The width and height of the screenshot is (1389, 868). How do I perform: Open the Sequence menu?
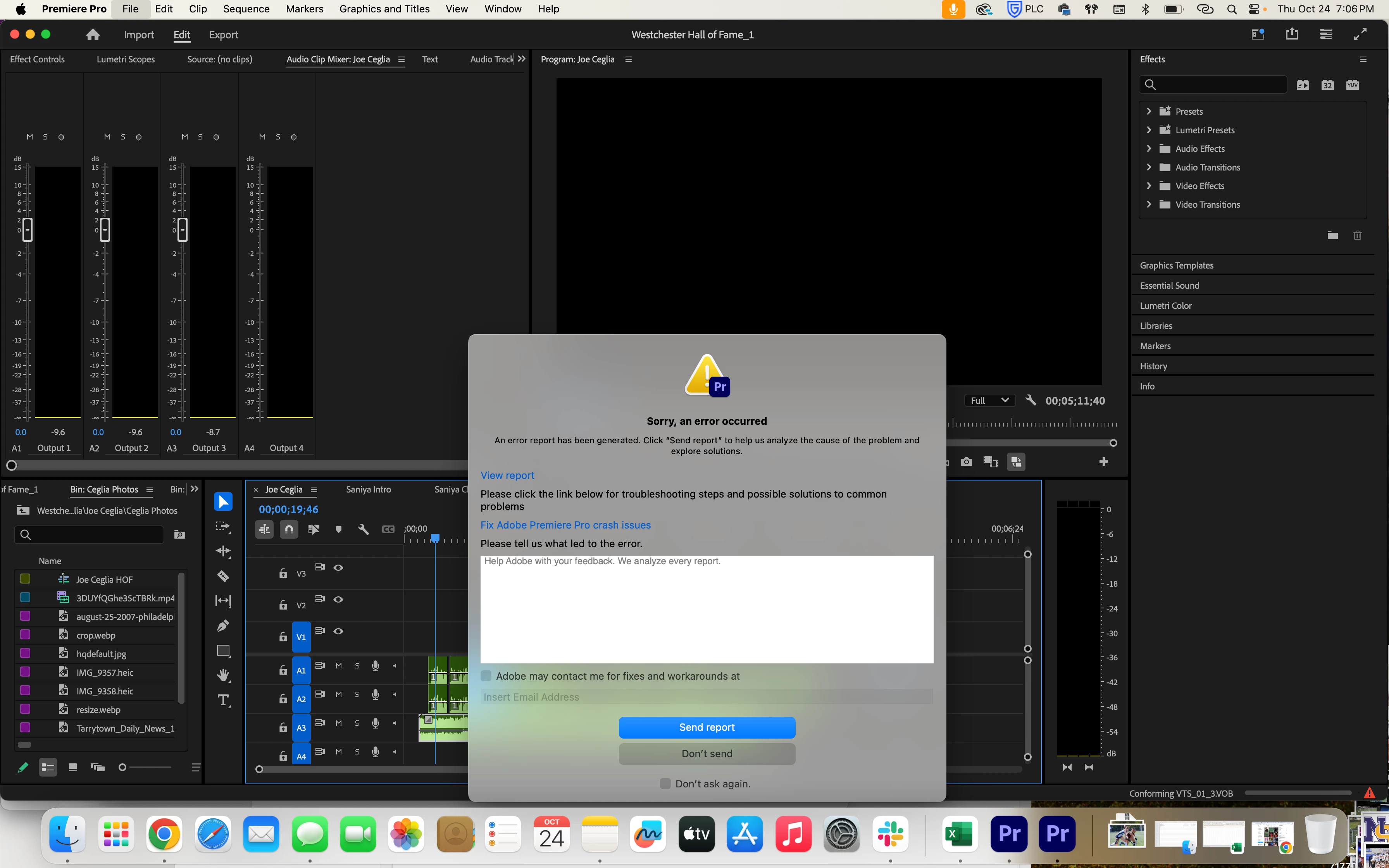click(x=246, y=9)
